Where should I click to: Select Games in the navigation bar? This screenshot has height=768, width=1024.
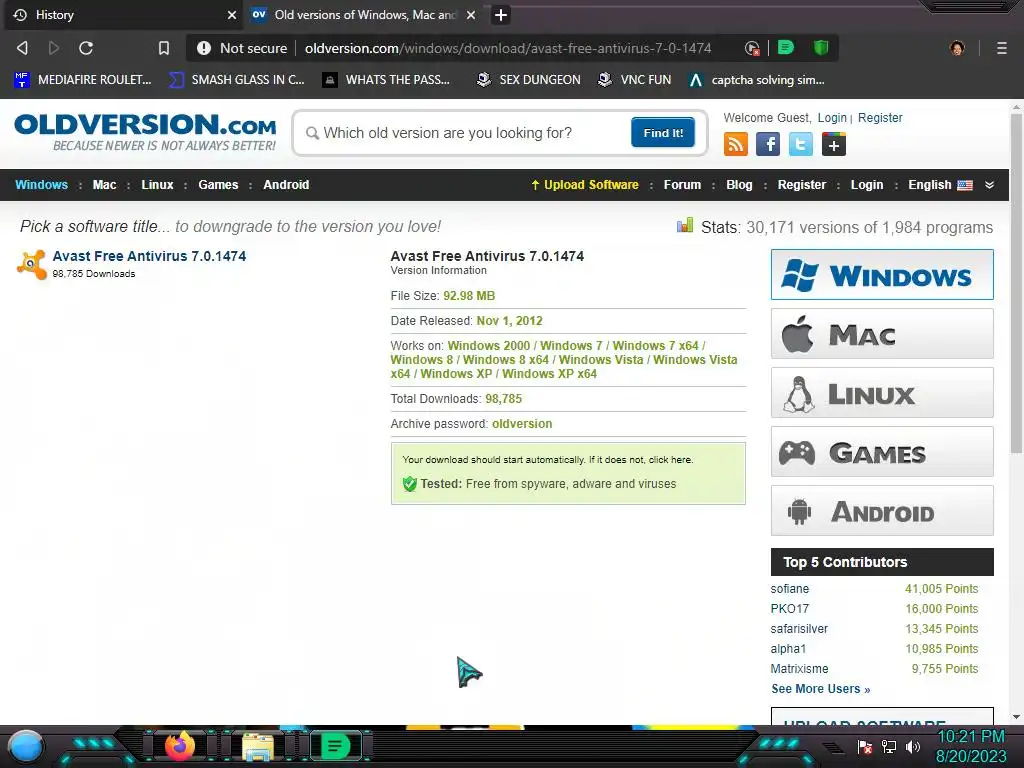pyautogui.click(x=218, y=185)
